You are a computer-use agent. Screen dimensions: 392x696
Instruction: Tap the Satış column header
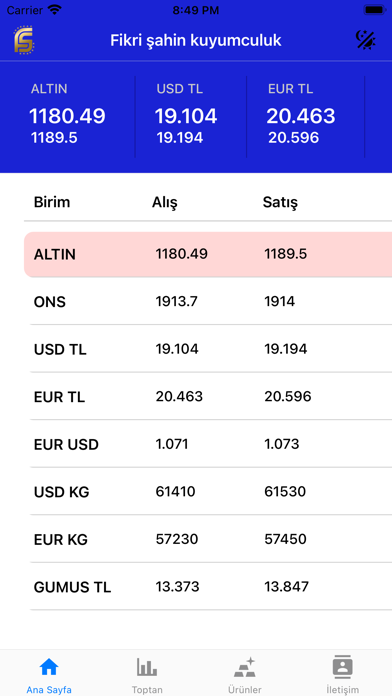(280, 202)
